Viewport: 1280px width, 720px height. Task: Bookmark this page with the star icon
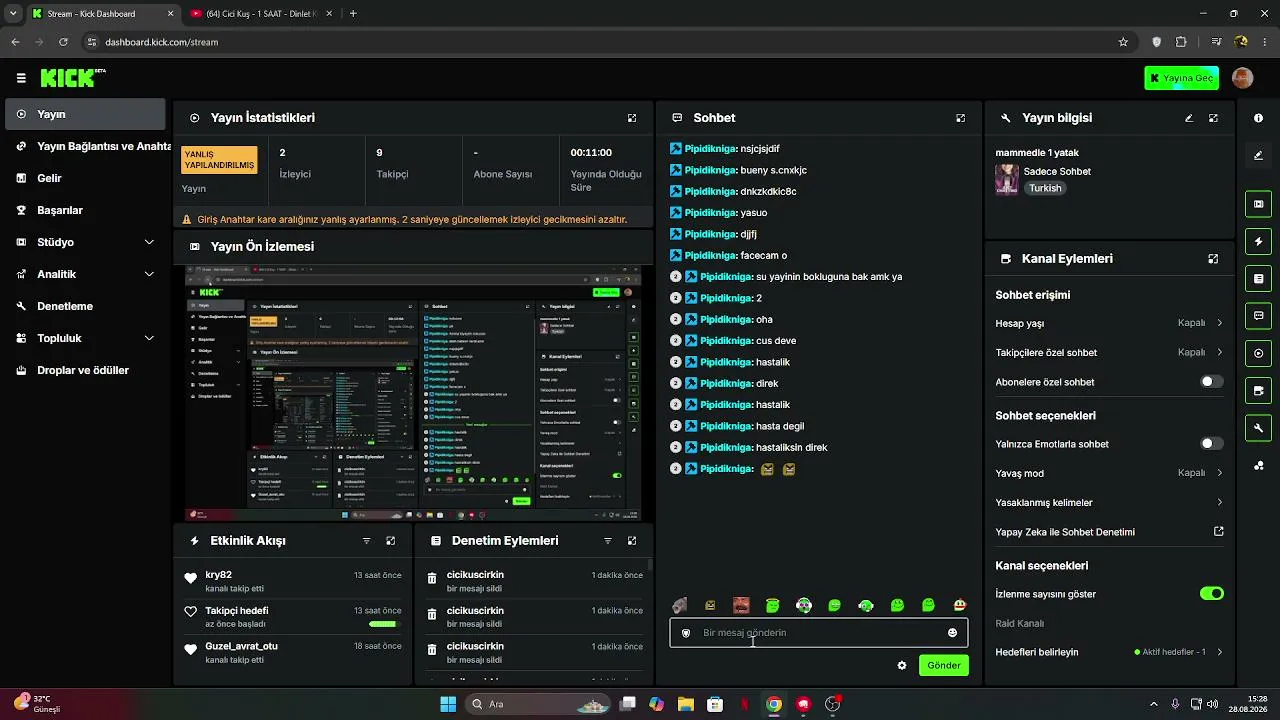click(x=1123, y=42)
